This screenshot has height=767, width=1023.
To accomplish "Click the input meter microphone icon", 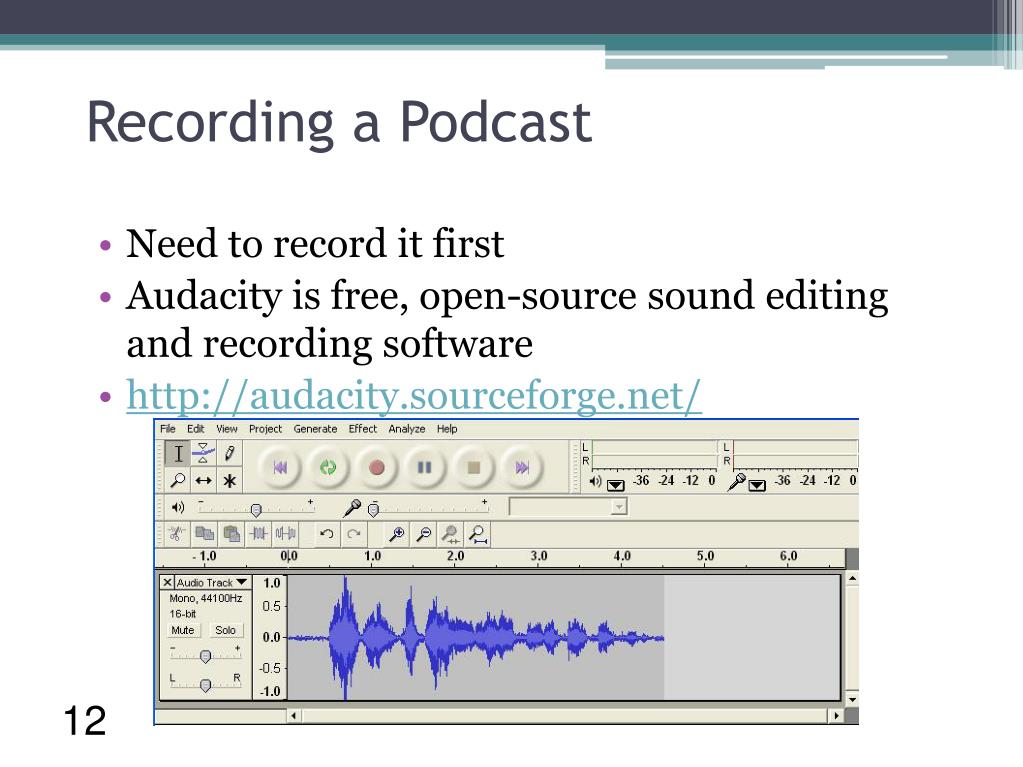I will tap(737, 481).
